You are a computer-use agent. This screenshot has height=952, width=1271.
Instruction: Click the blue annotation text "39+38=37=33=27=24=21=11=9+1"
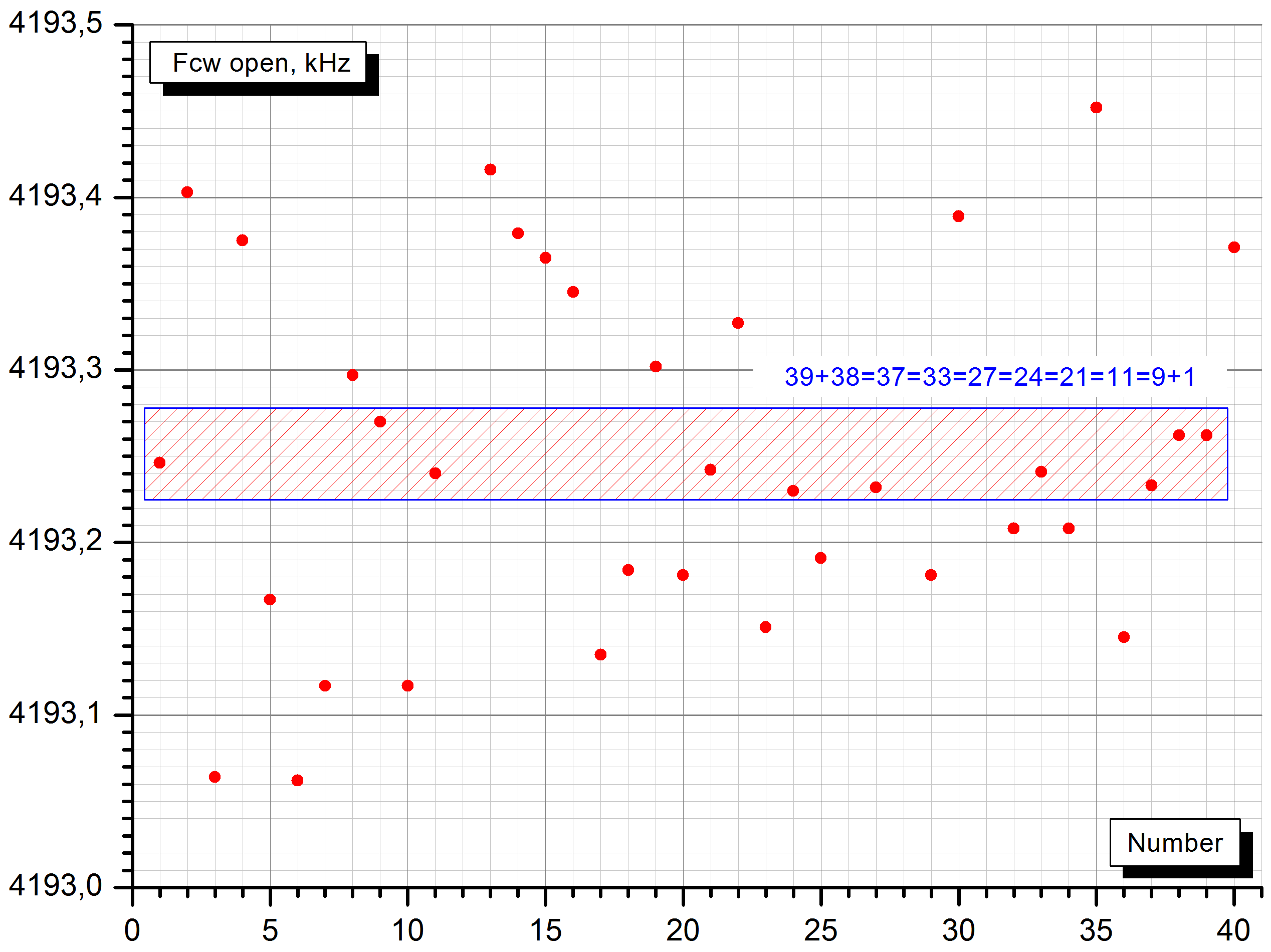point(989,377)
